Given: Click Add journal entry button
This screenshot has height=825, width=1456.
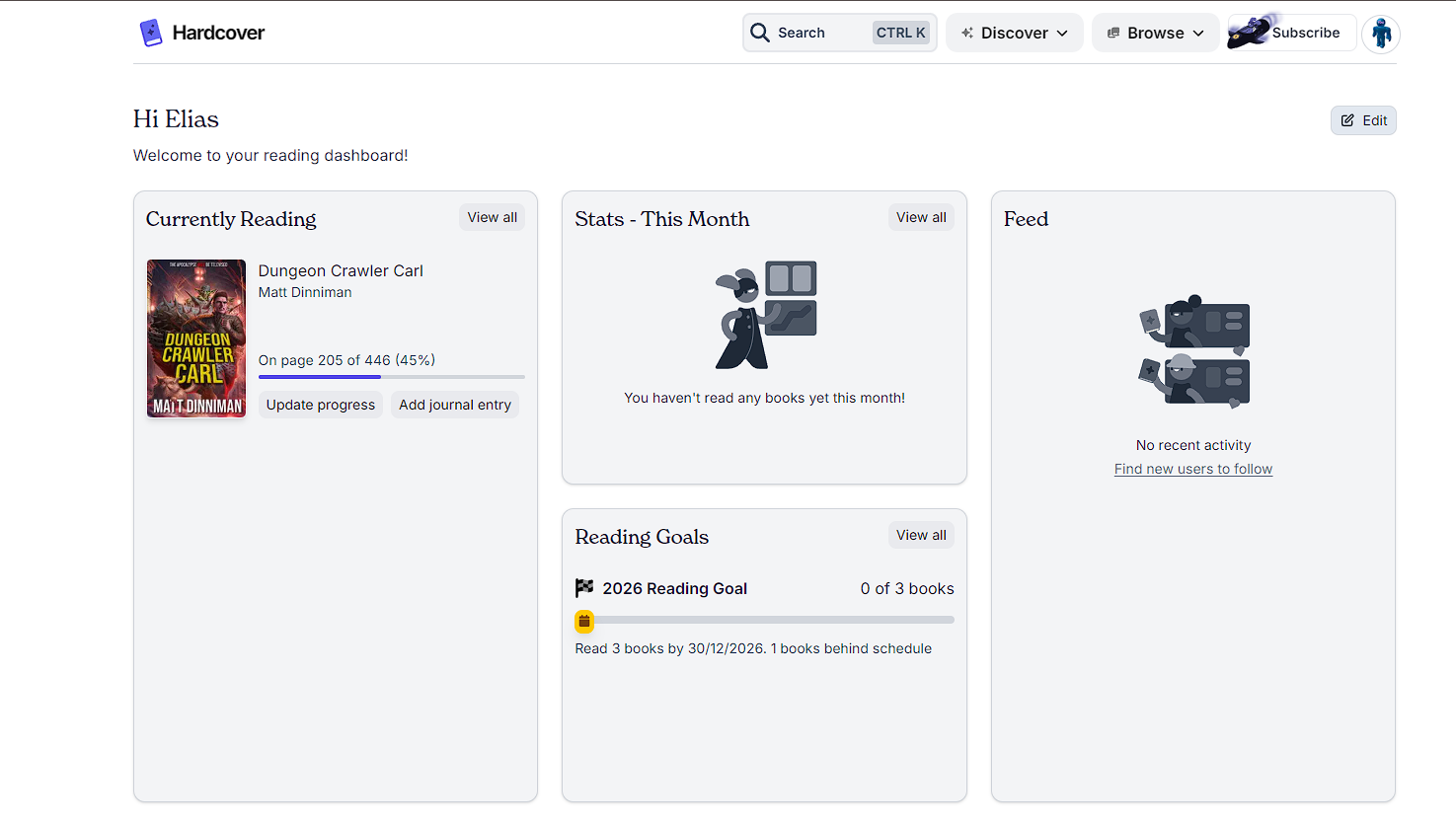Looking at the screenshot, I should [x=455, y=405].
